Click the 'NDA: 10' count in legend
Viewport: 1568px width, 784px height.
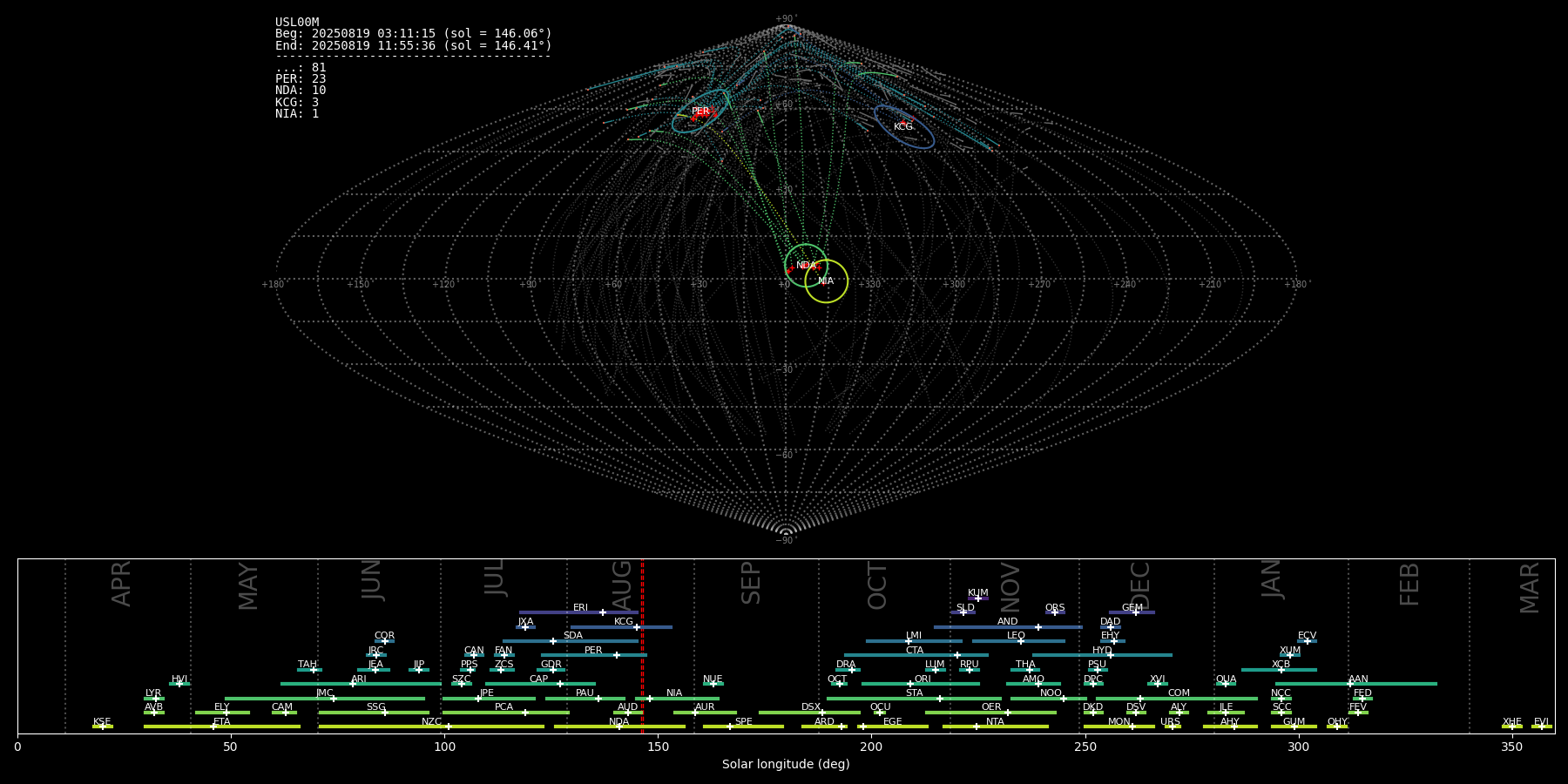[x=301, y=91]
